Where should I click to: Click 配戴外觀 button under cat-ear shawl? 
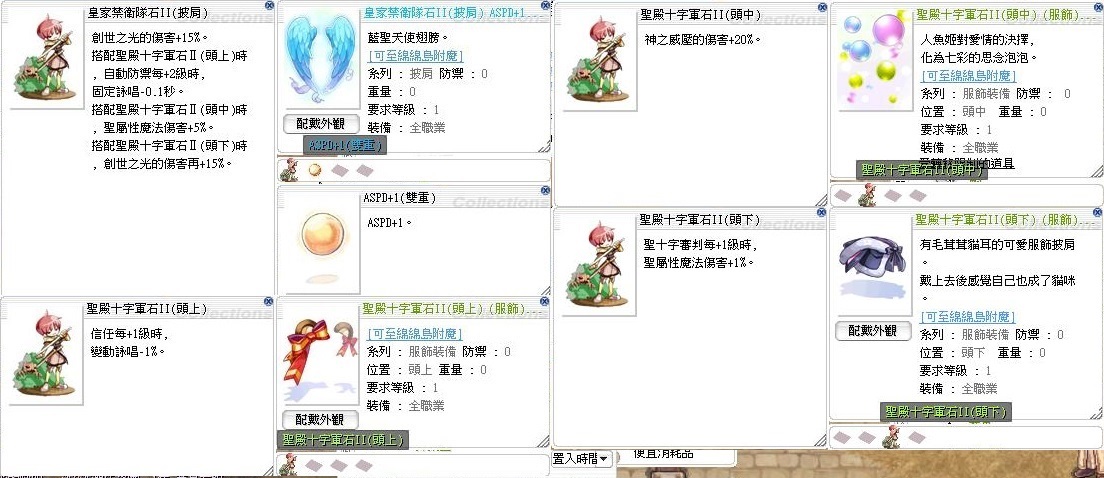872,330
